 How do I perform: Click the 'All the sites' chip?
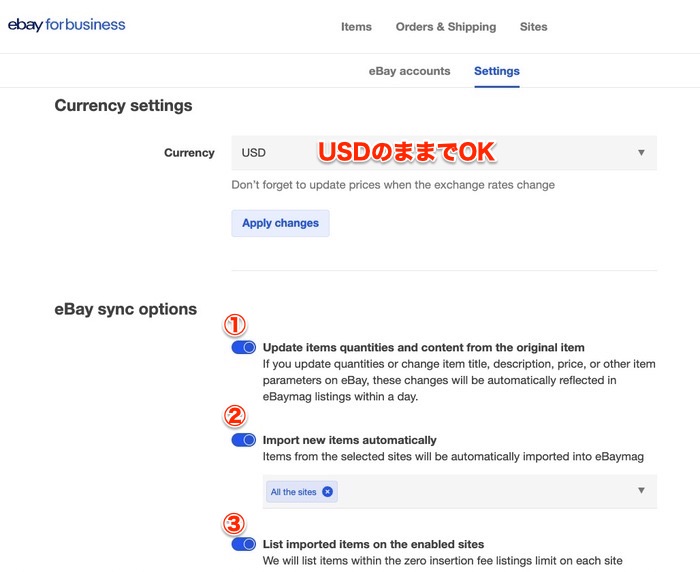click(x=294, y=492)
